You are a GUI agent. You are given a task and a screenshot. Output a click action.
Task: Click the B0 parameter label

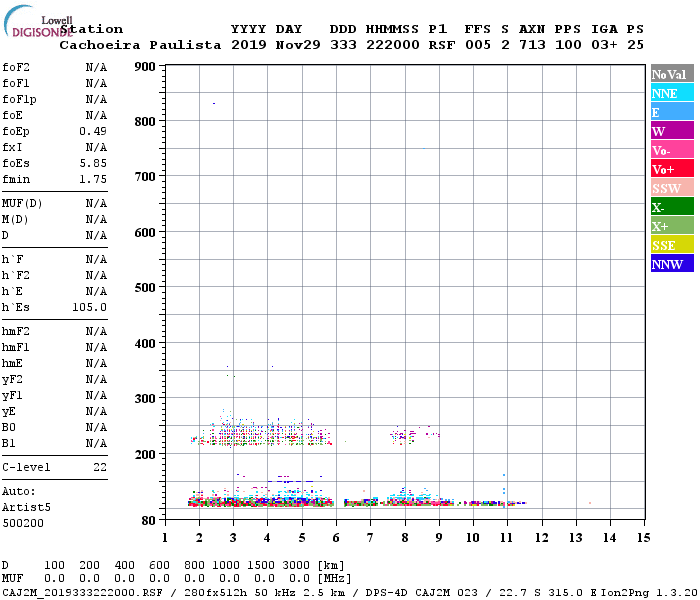click(x=9, y=428)
